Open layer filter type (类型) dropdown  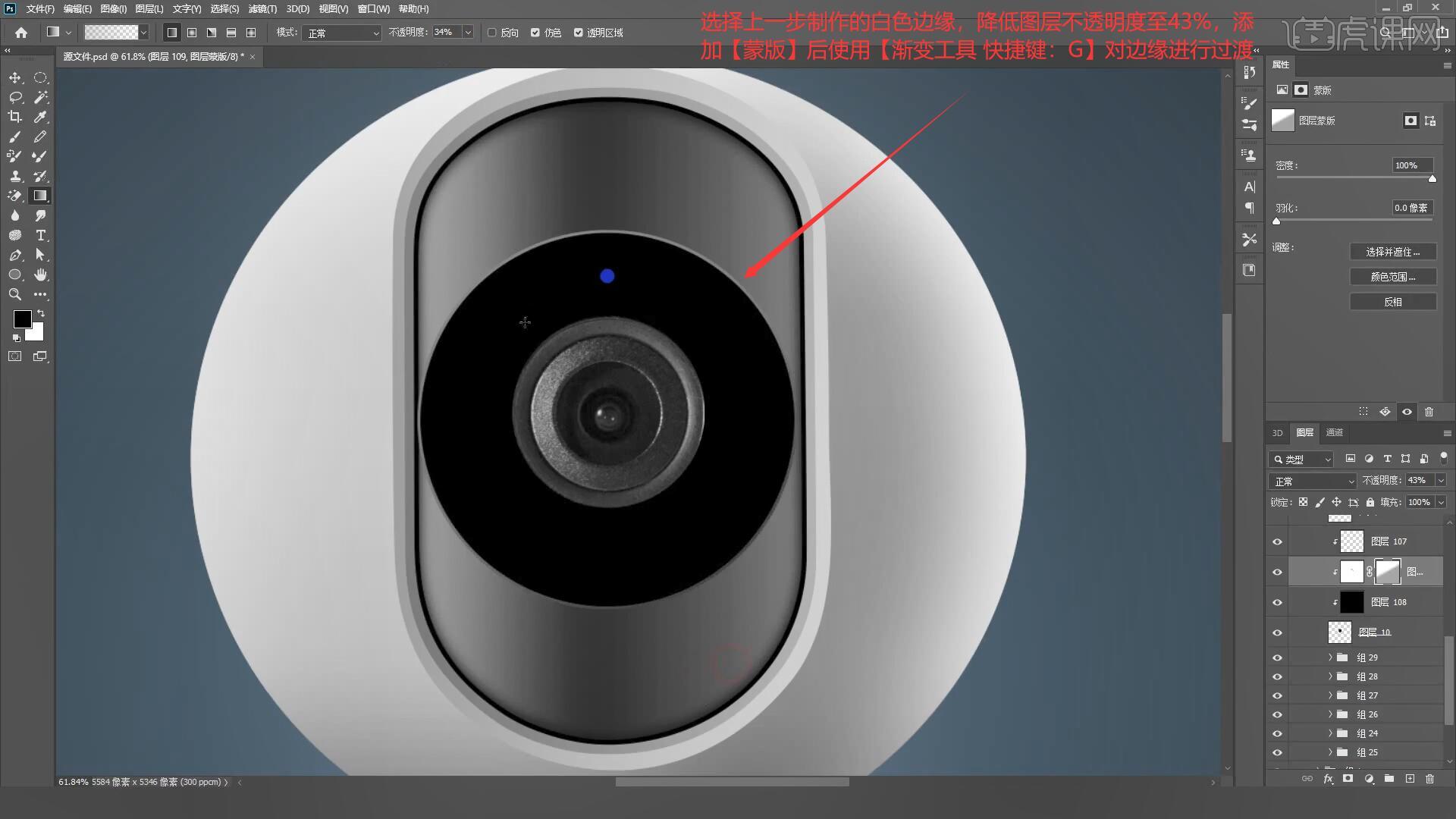point(1301,459)
